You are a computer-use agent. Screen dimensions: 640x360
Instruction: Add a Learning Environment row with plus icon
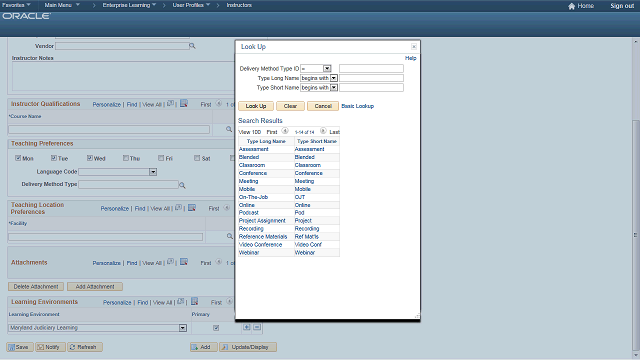(x=247, y=327)
